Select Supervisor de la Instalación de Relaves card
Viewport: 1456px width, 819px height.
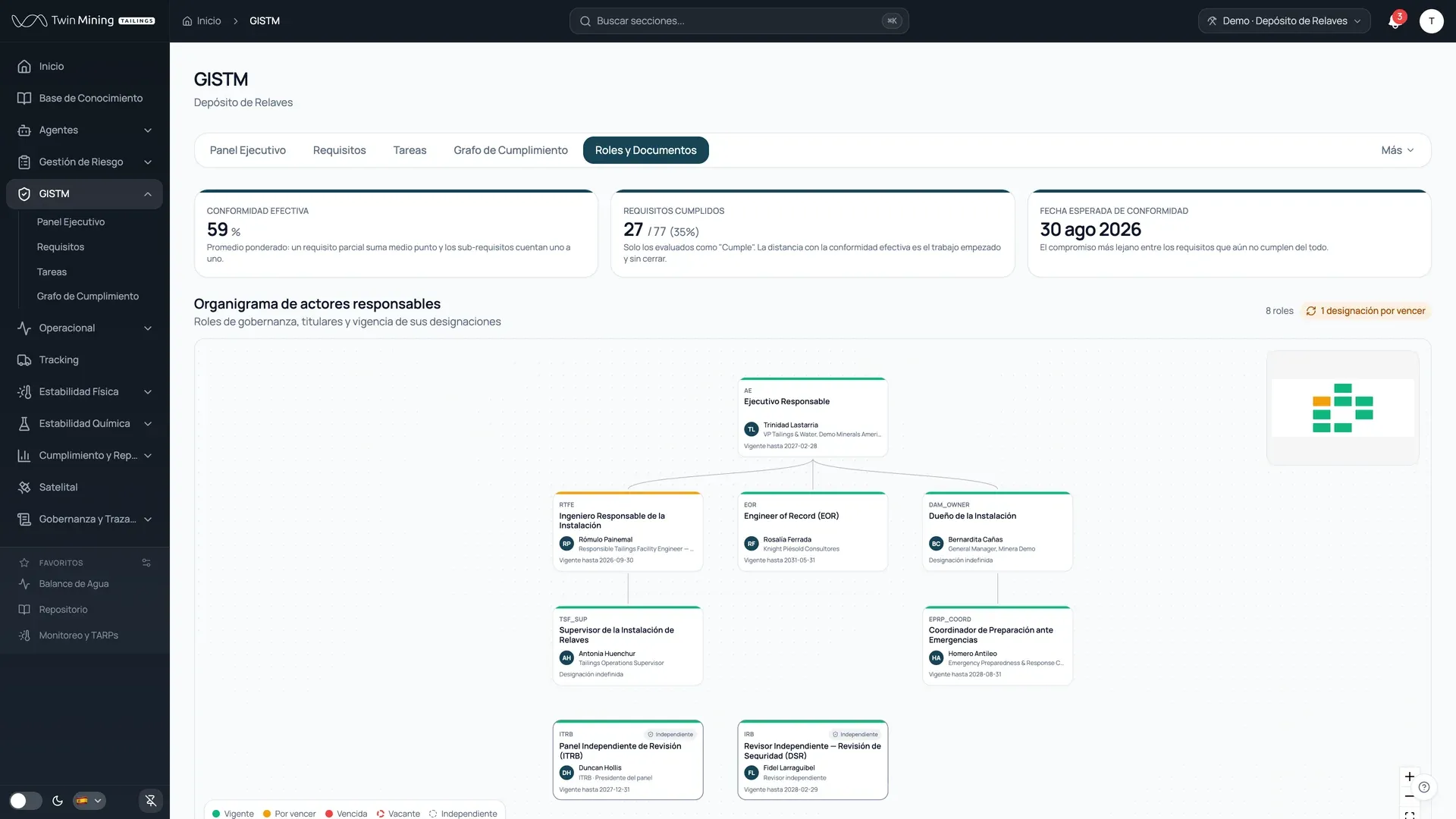tap(628, 646)
